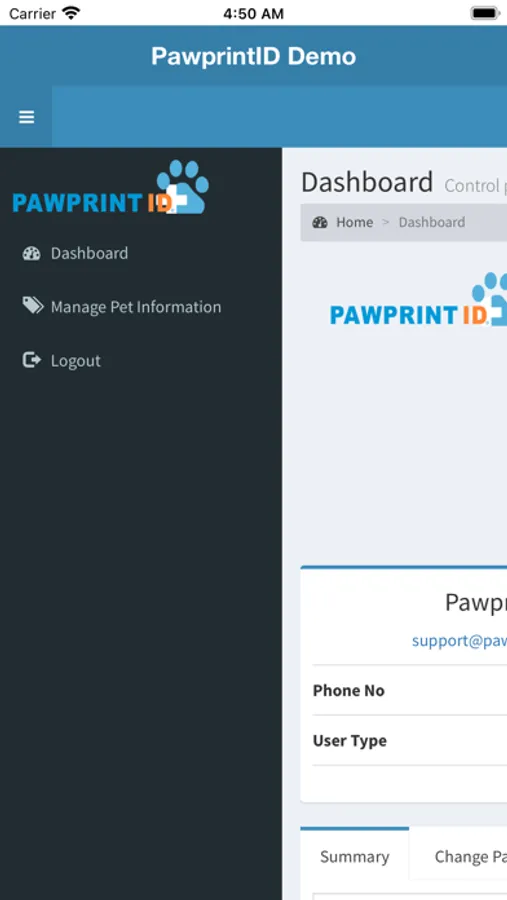
Task: Click the Home breadcrumb link
Action: (354, 222)
